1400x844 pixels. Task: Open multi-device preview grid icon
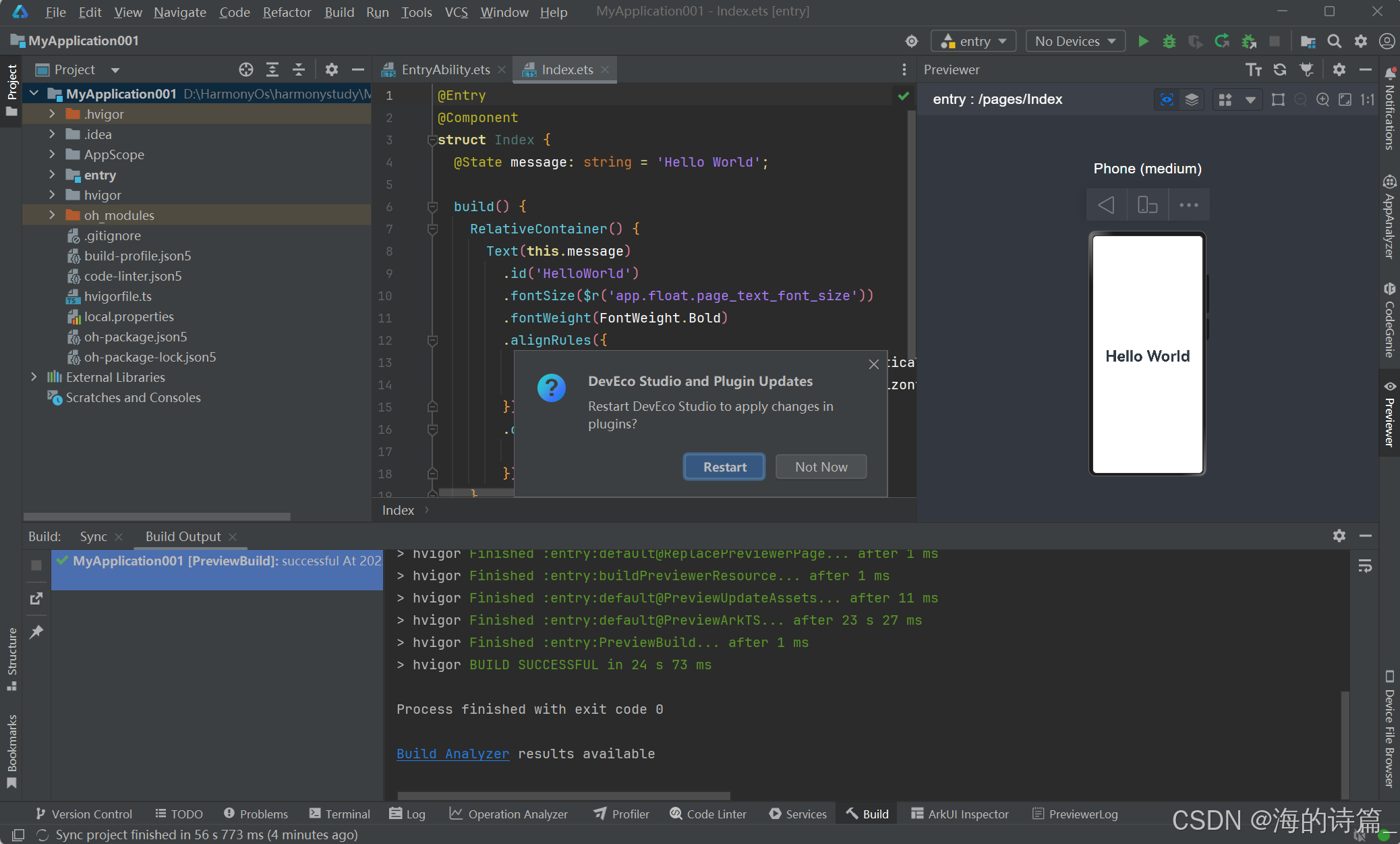pyautogui.click(x=1225, y=100)
